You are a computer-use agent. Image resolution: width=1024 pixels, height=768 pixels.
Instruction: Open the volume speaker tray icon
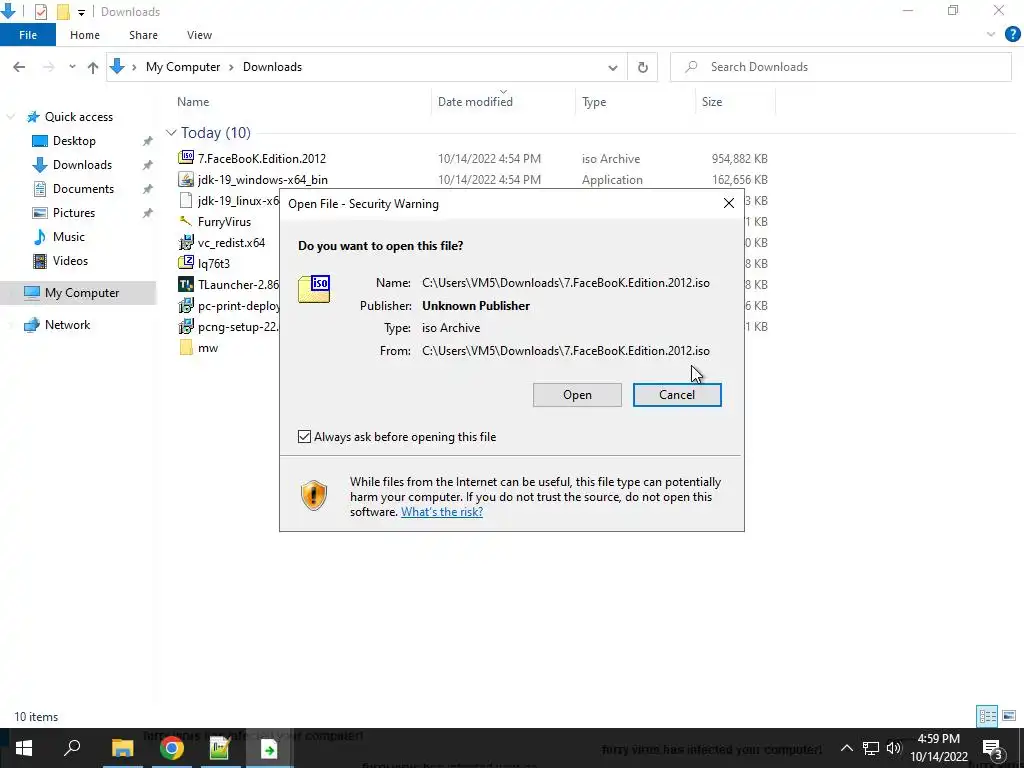(x=894, y=748)
